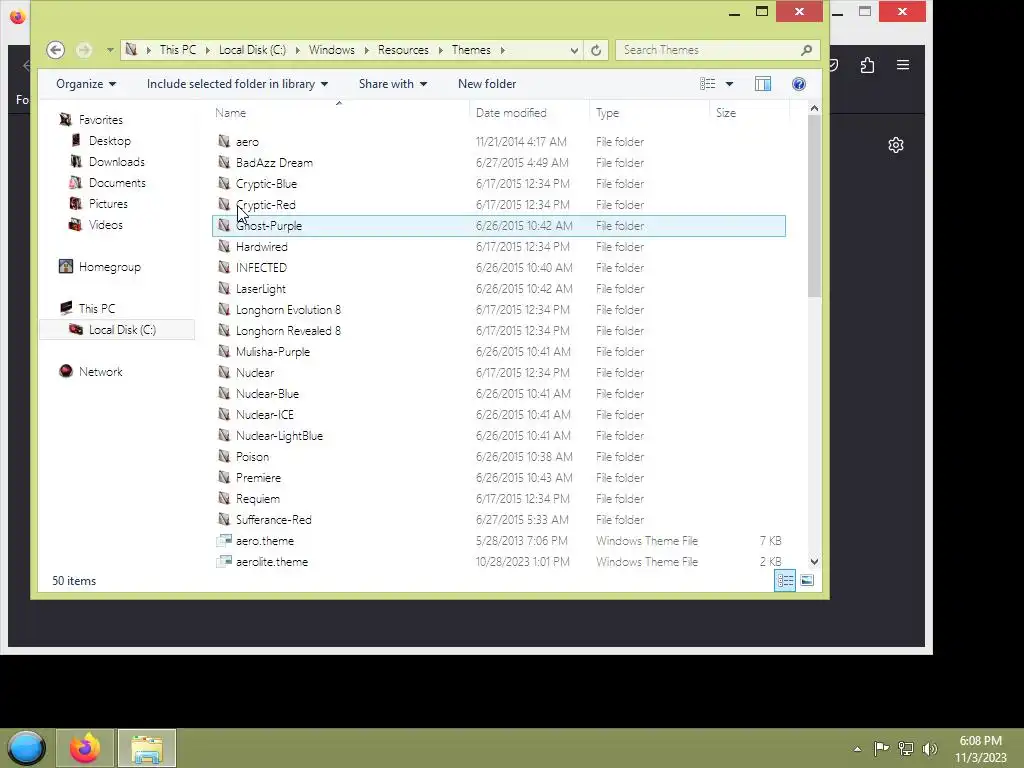Open Downloads in the navigation pane
Screen dimensions: 1024x768
(117, 161)
